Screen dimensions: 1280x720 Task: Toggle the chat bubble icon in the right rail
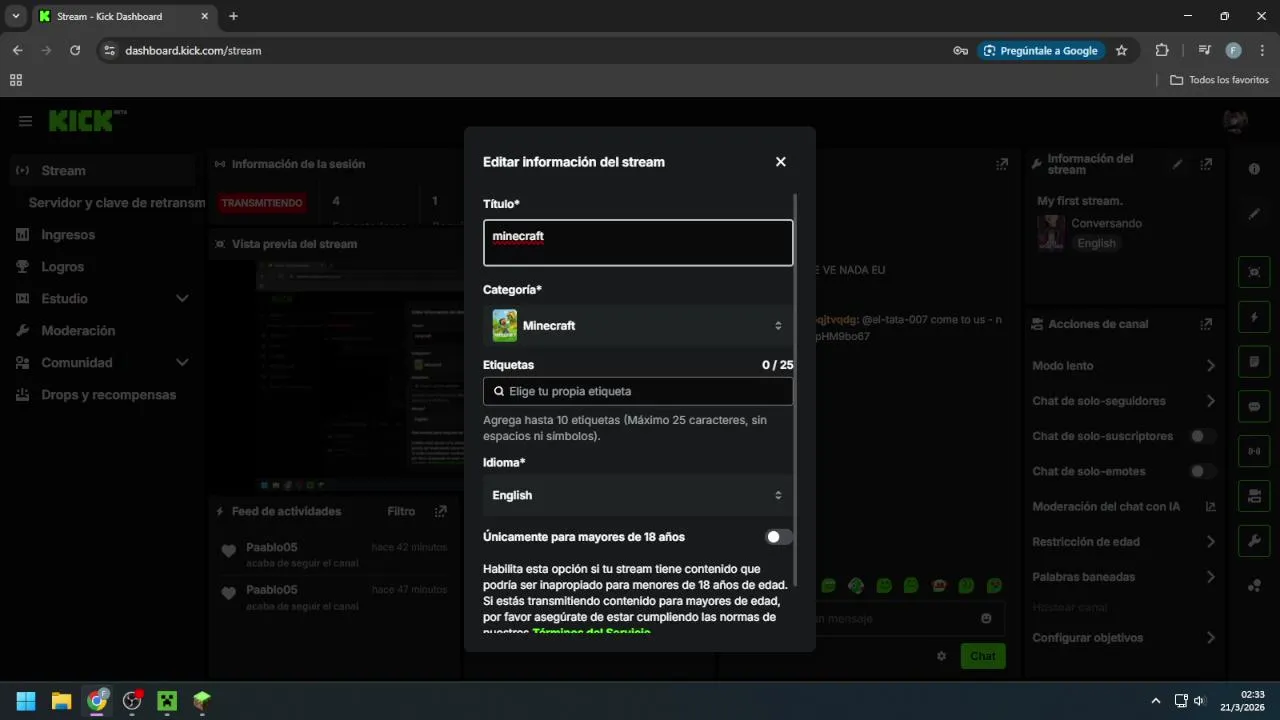point(1254,407)
